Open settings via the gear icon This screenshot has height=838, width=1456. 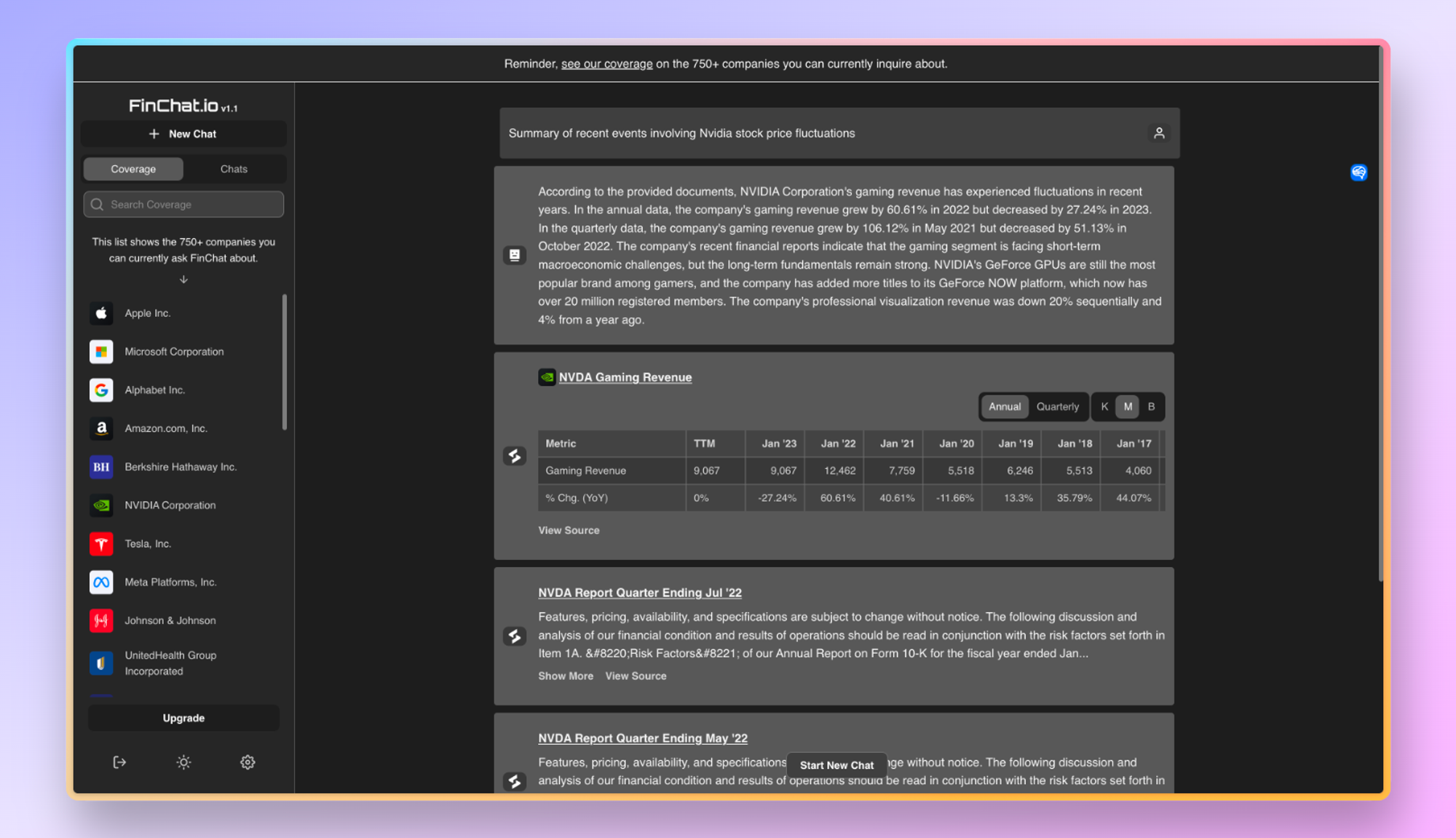(248, 762)
